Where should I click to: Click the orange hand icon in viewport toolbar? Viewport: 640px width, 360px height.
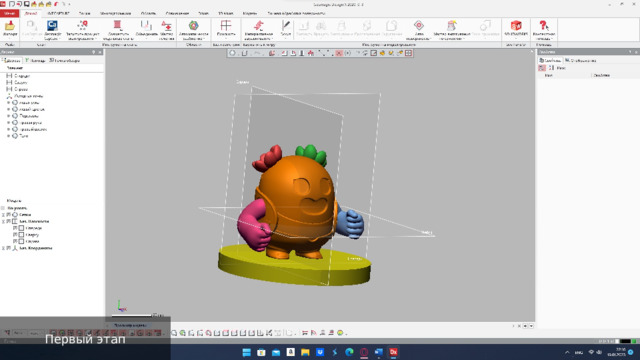(382, 53)
